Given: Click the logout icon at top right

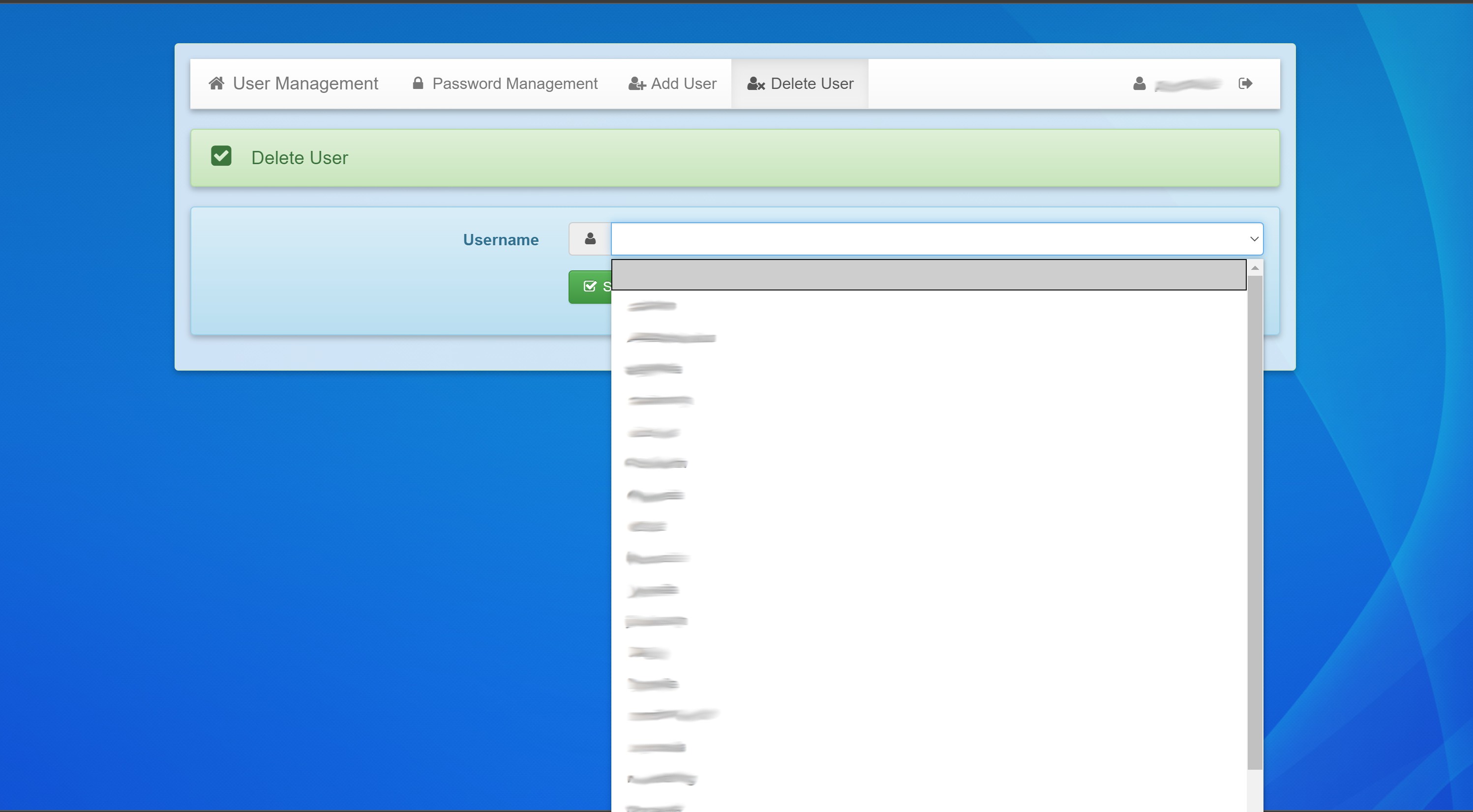Looking at the screenshot, I should (1245, 84).
